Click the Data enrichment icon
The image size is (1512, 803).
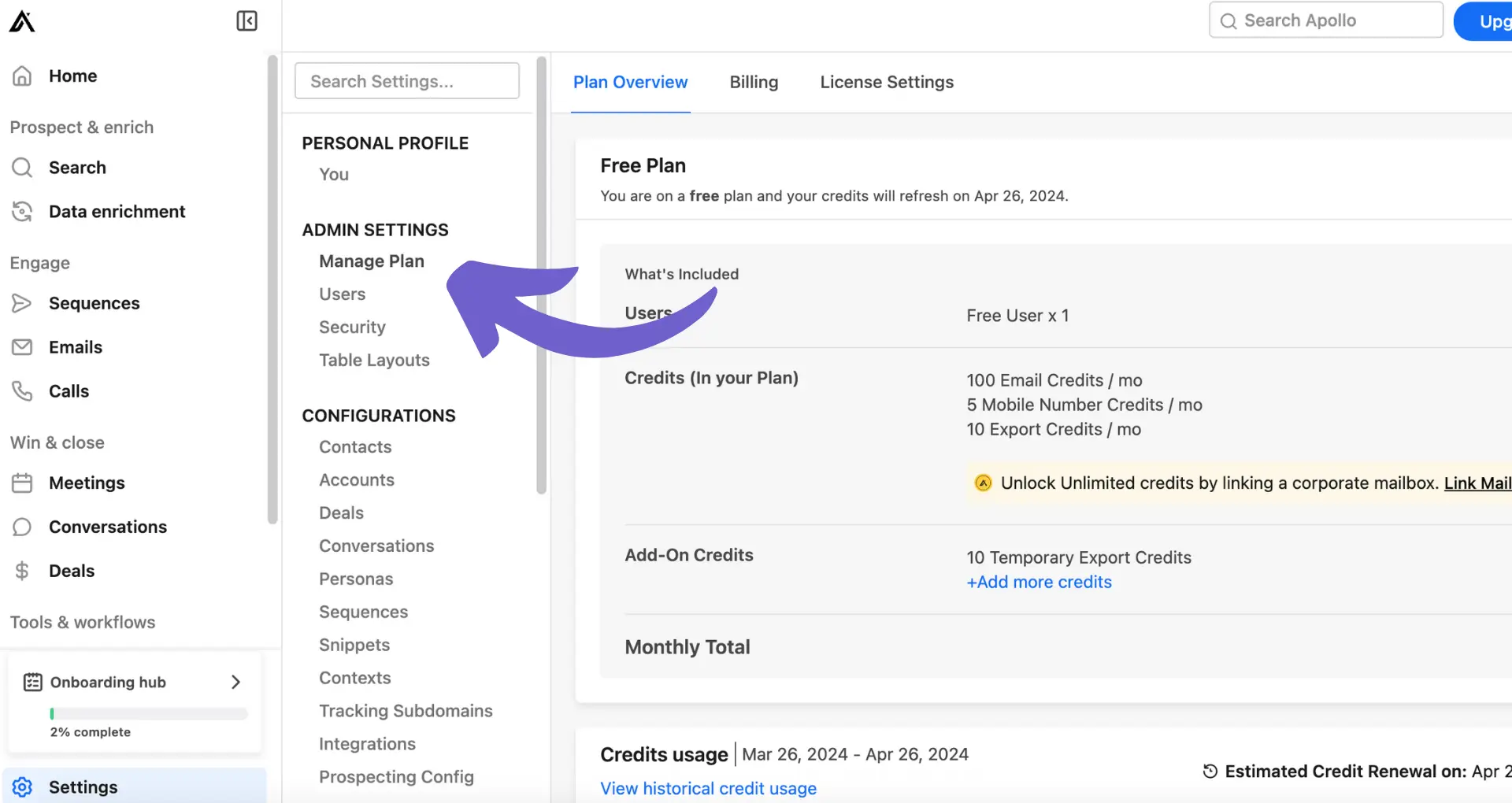coord(22,211)
